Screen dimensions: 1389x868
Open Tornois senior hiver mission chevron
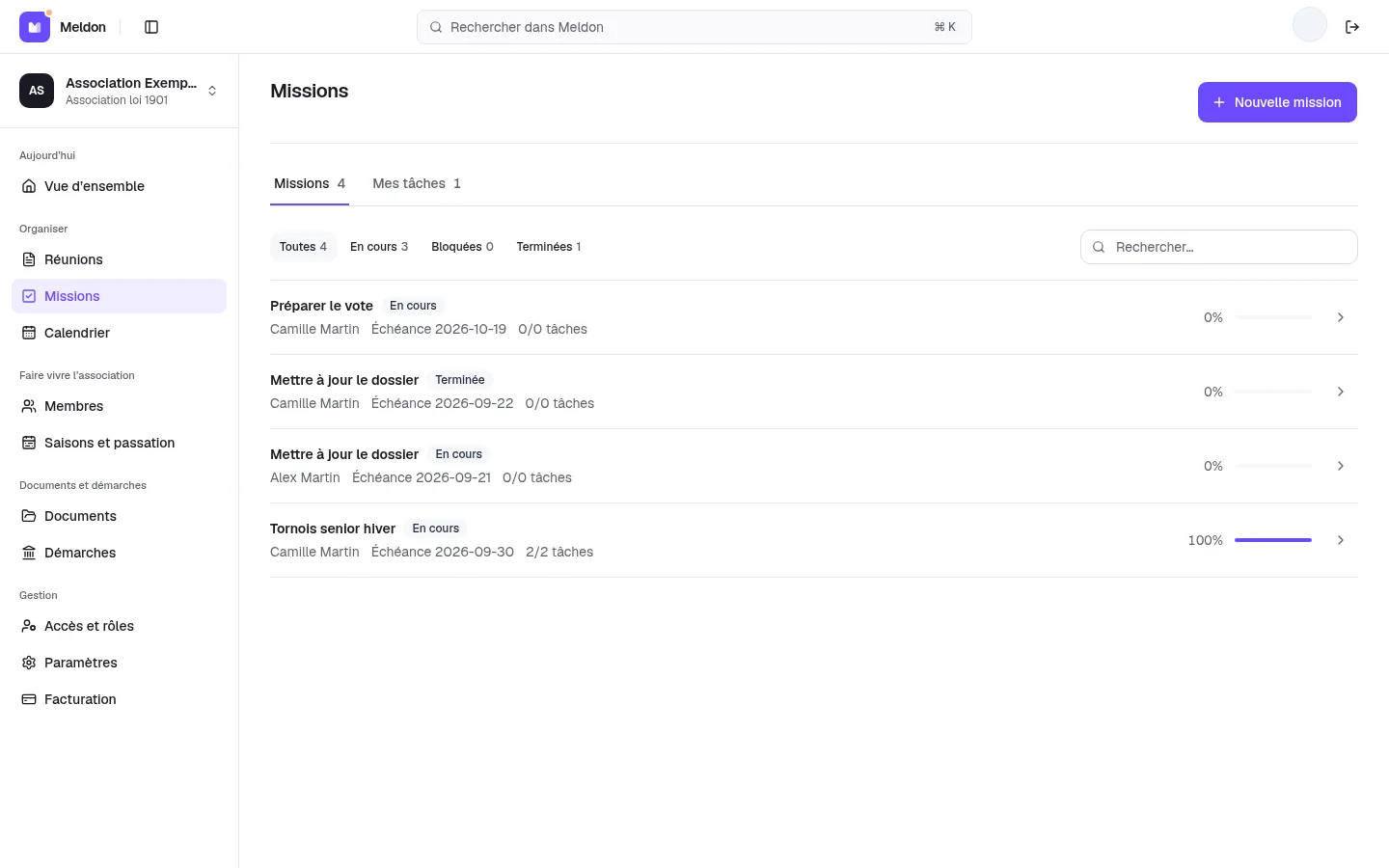[1341, 540]
